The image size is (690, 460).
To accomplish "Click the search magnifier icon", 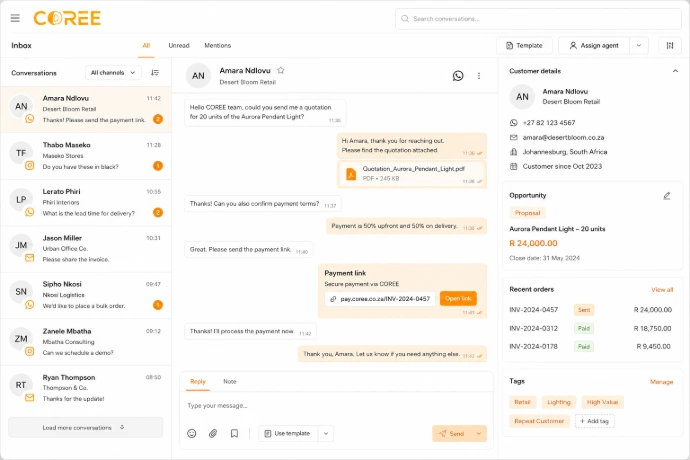I will click(405, 18).
